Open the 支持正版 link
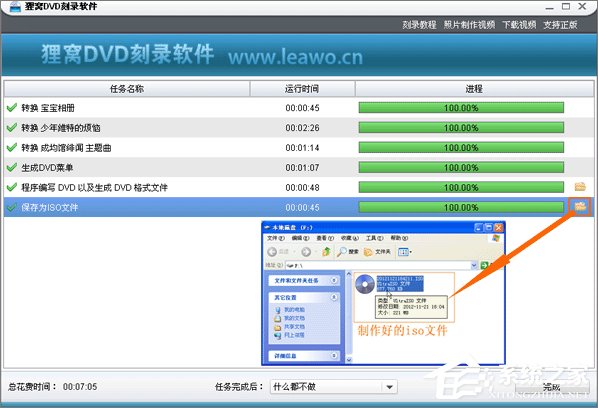 pyautogui.click(x=560, y=25)
